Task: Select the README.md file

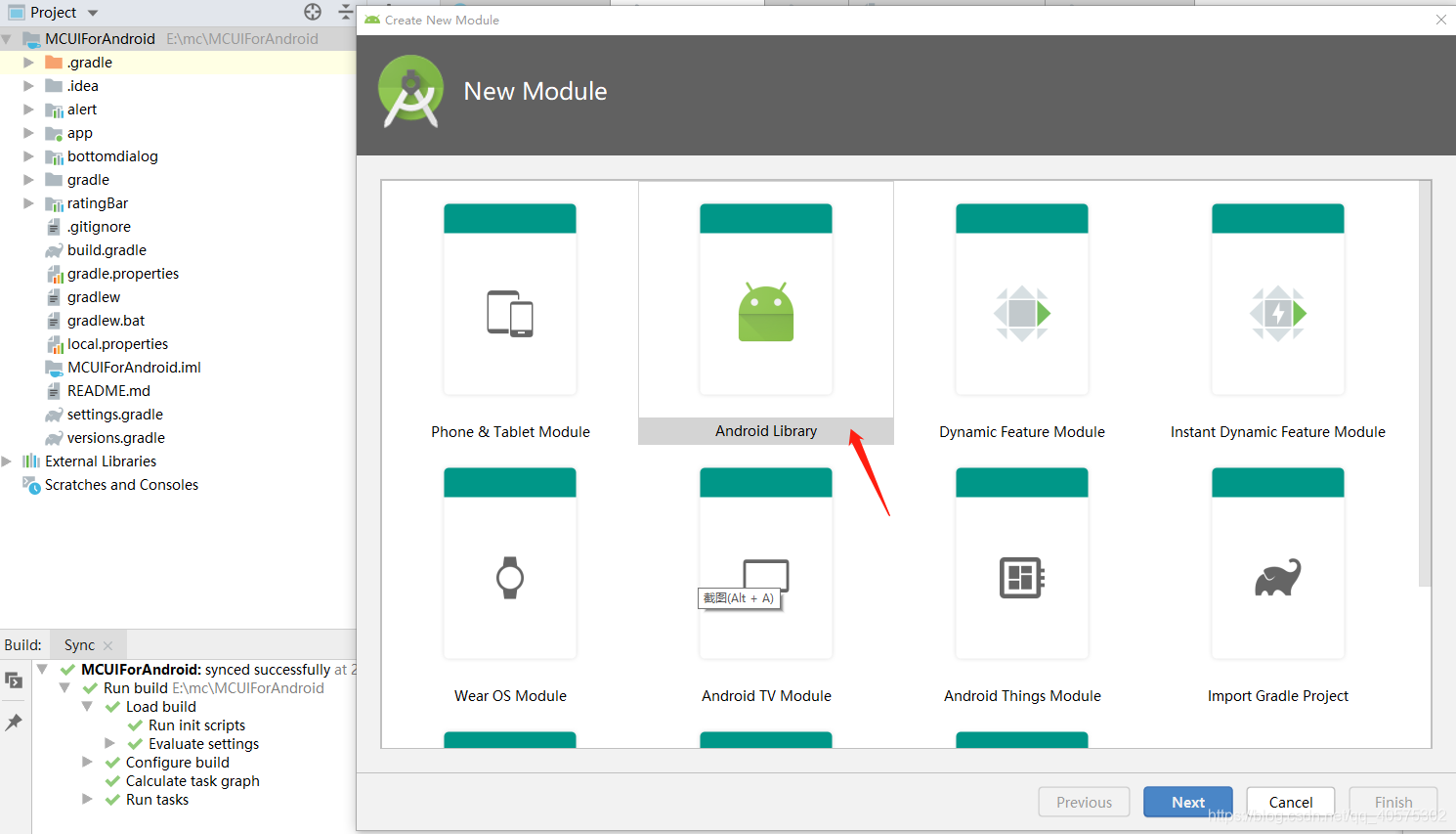Action: 108,391
